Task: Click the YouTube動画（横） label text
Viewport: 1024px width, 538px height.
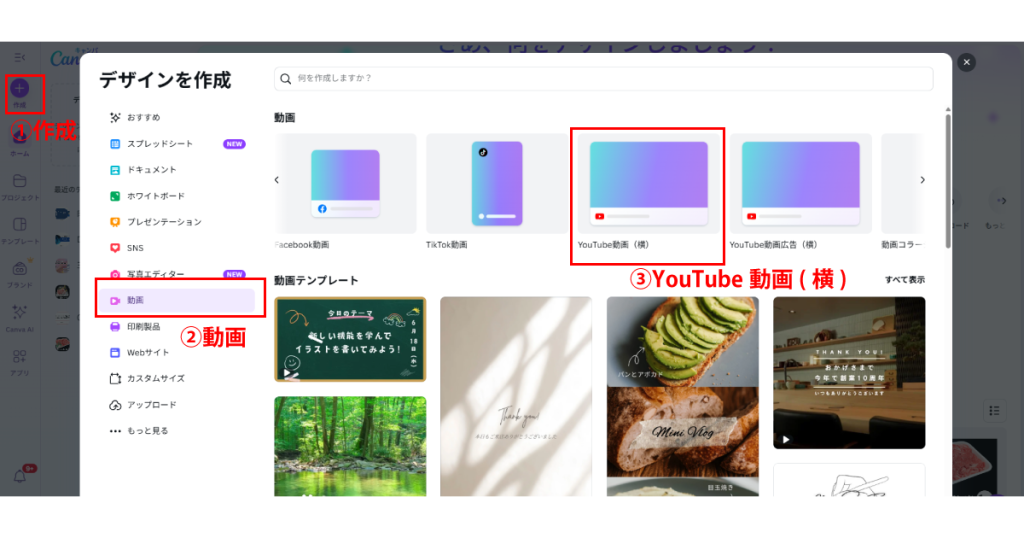Action: [x=613, y=245]
